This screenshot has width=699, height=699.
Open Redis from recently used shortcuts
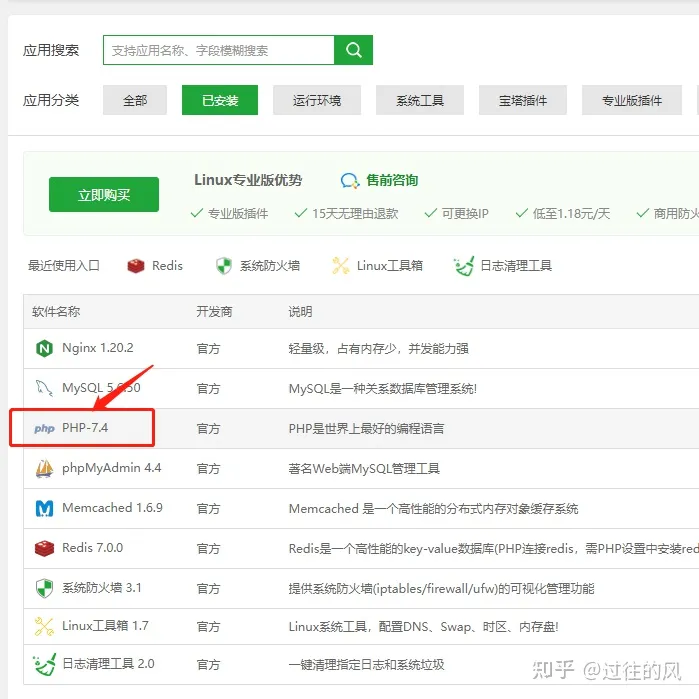click(155, 266)
